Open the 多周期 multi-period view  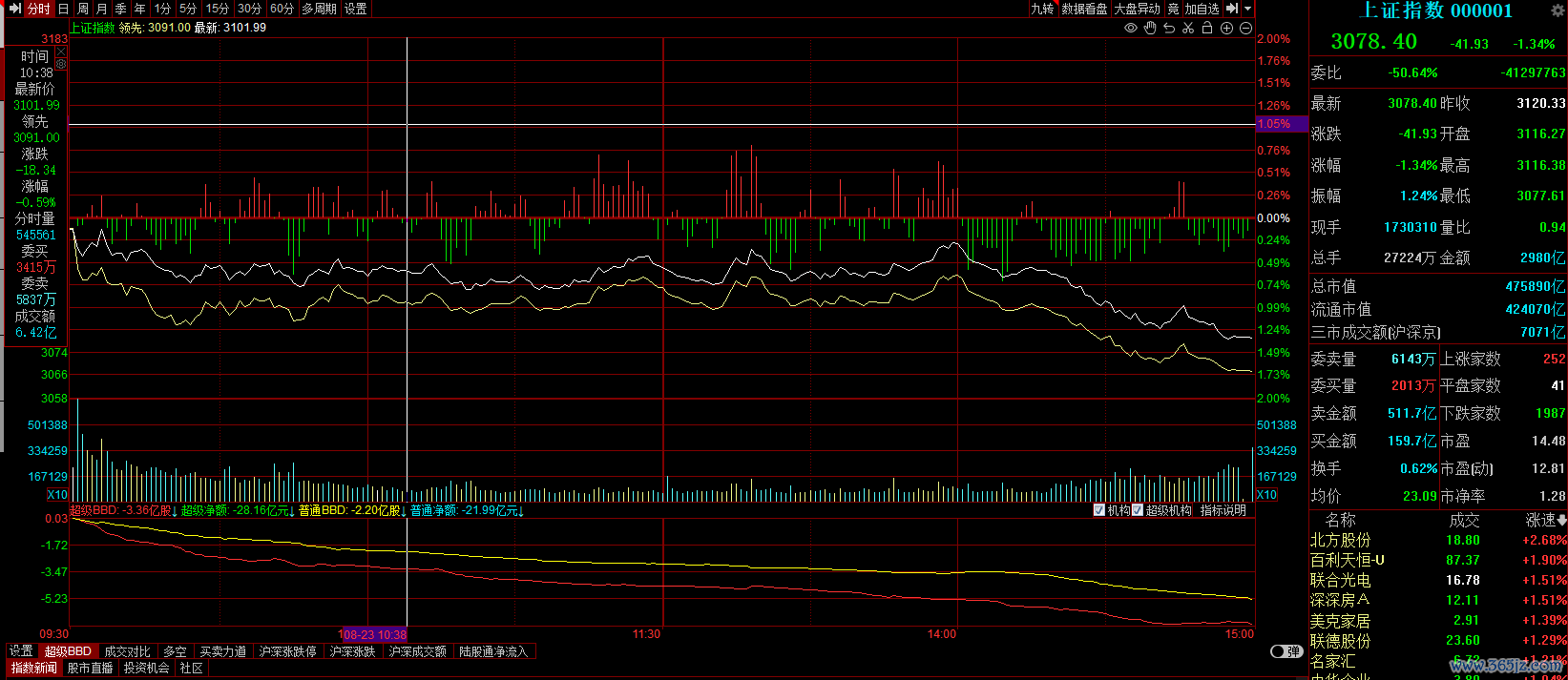[320, 9]
